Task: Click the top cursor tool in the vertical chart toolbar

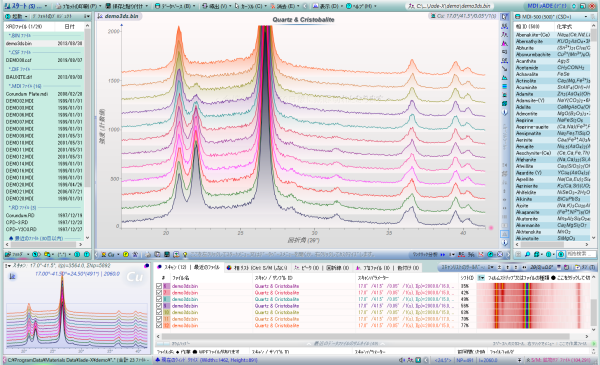Action: coord(505,16)
